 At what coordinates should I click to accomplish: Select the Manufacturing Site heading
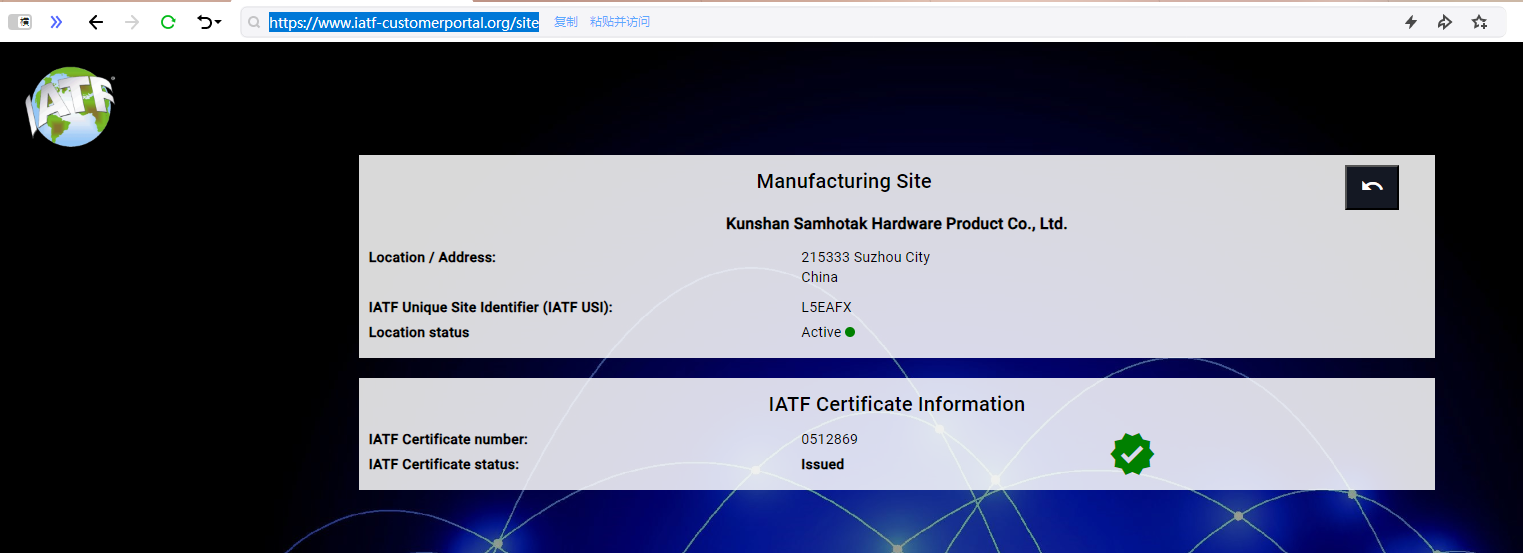tap(844, 181)
